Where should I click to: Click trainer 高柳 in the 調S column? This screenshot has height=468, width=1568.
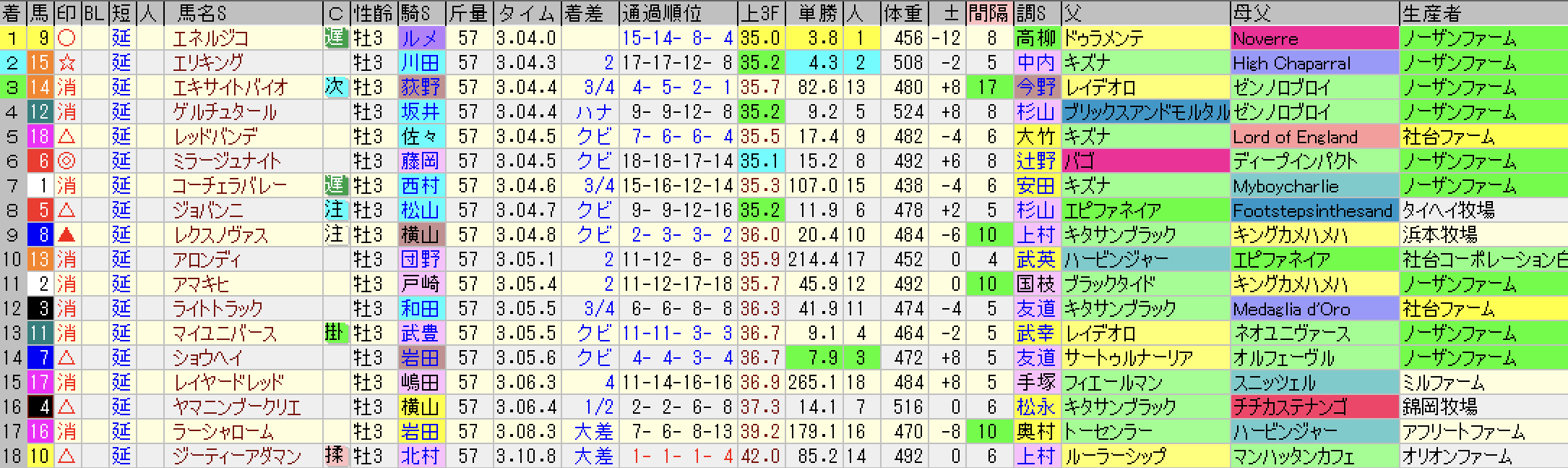[1035, 38]
